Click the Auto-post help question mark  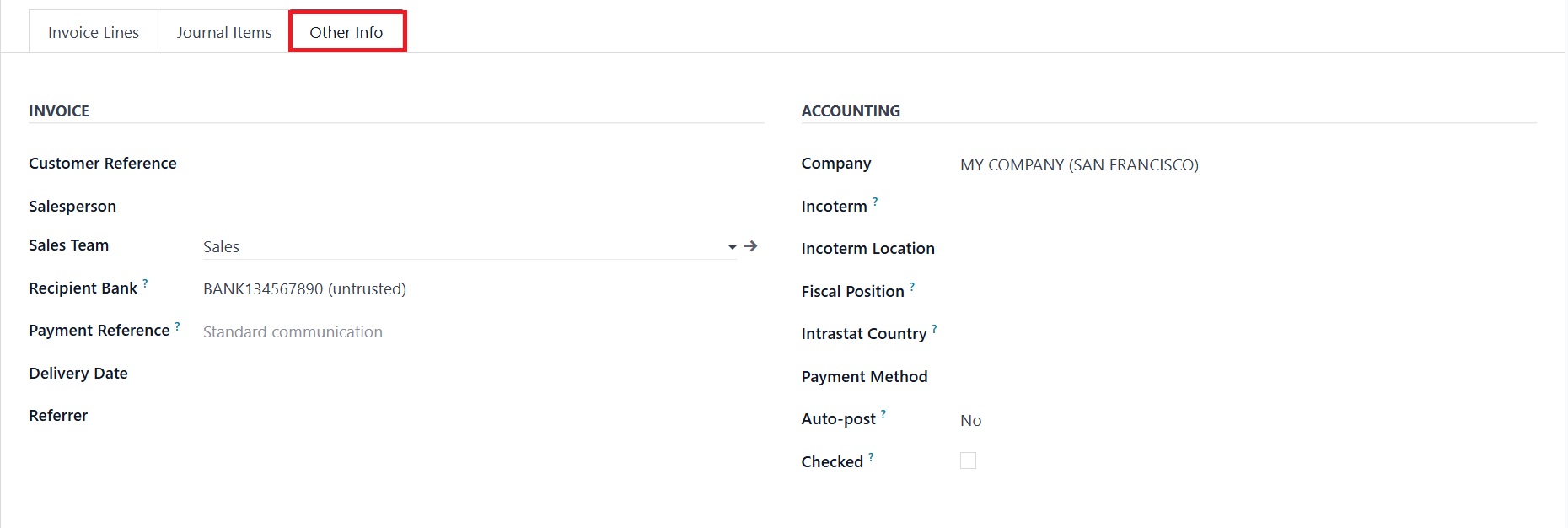(x=883, y=414)
